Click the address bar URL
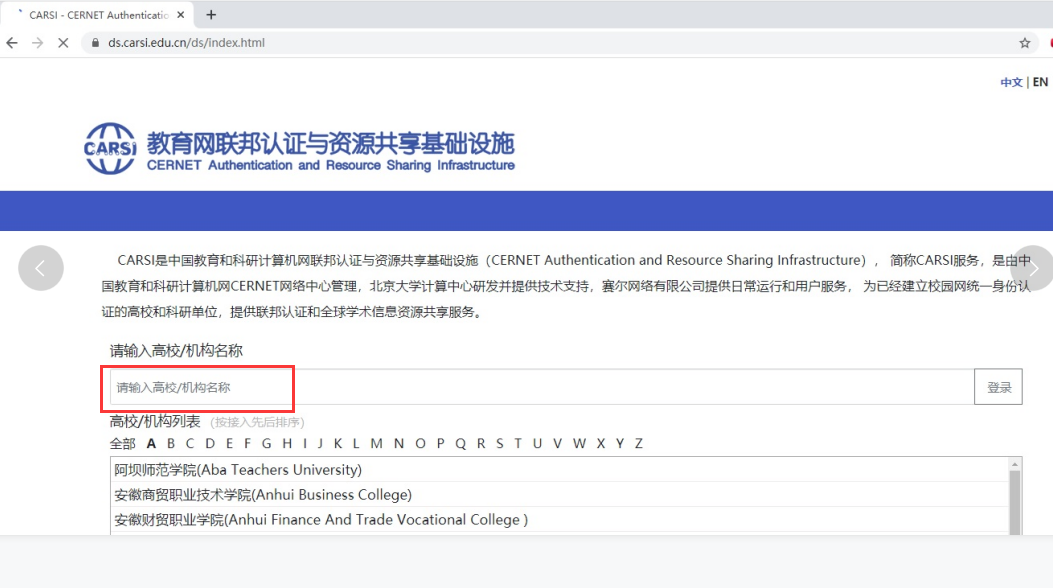Screen dimensions: 1053x588 pos(187,43)
